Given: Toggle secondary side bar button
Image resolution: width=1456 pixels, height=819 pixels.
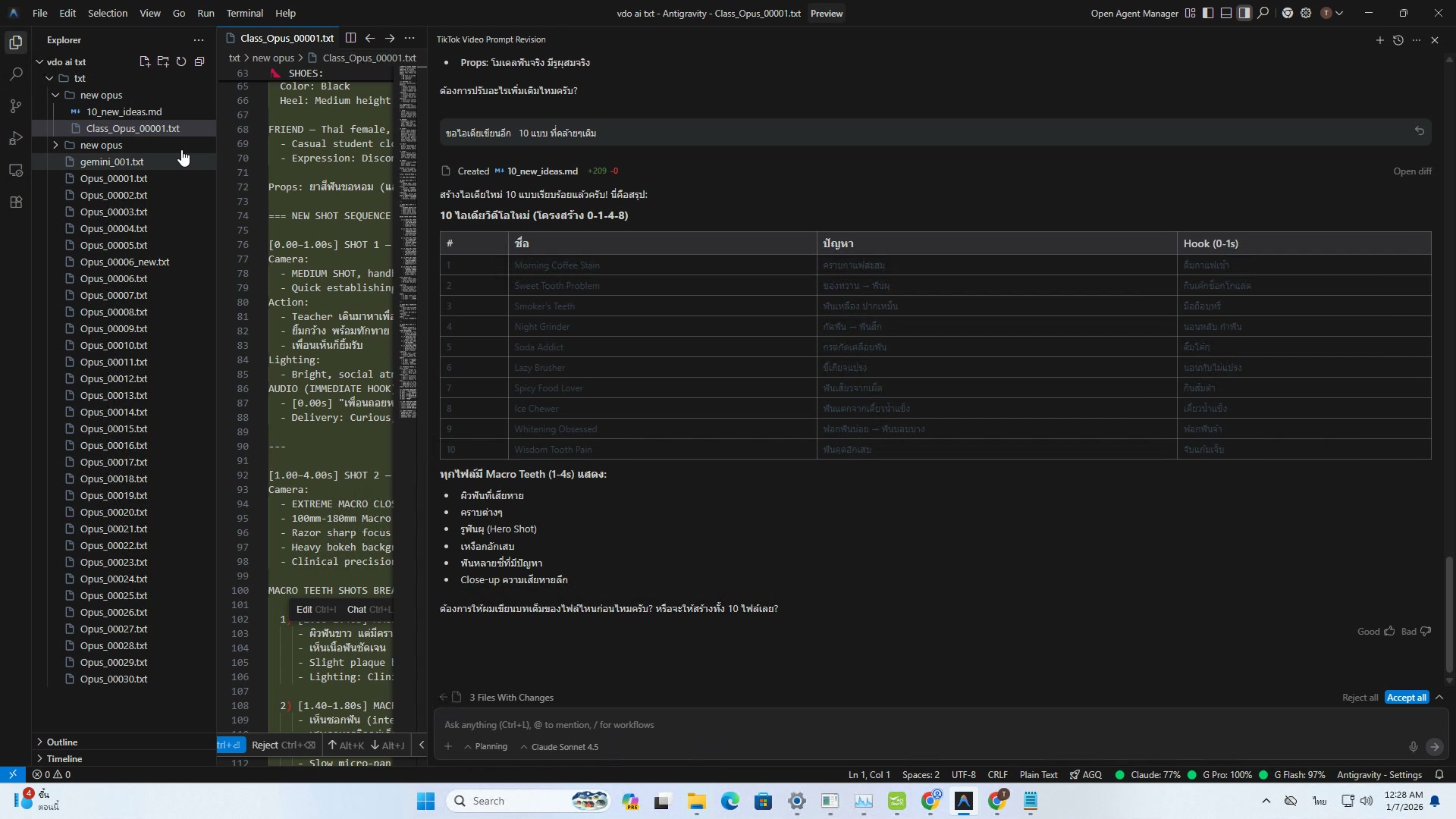Looking at the screenshot, I should click(x=1244, y=13).
